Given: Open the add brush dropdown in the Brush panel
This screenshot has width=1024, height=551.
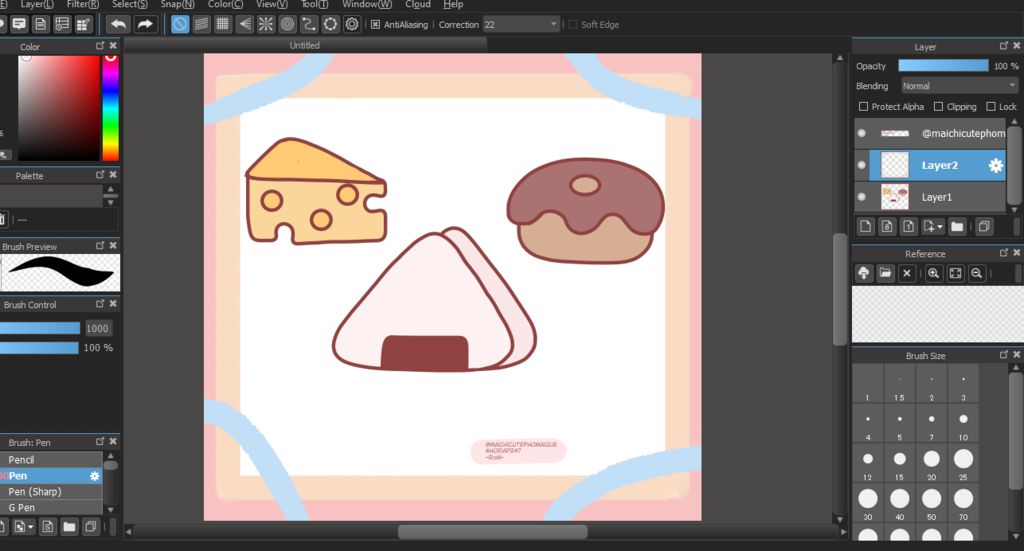Looking at the screenshot, I should click(30, 526).
